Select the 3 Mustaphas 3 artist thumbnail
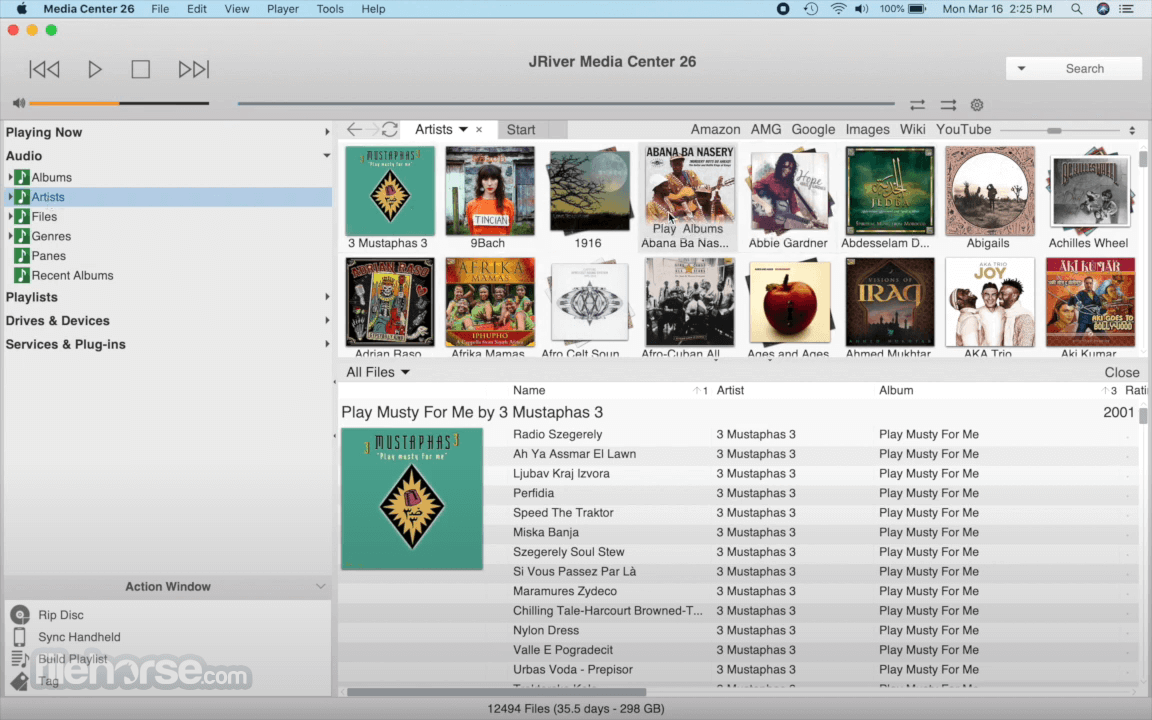Image resolution: width=1152 pixels, height=720 pixels. tap(389, 191)
